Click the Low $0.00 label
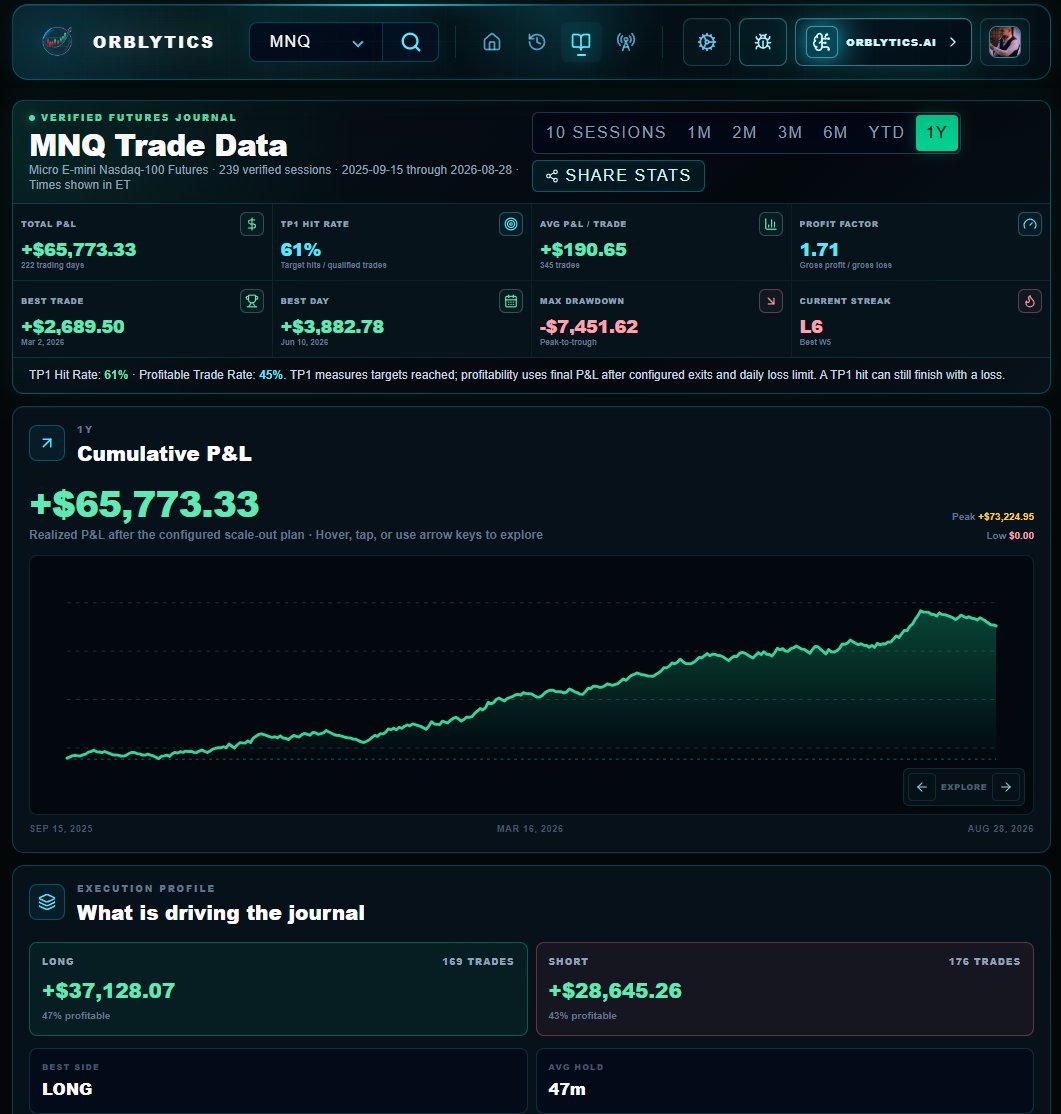Screen dimensions: 1061x1114 (1010, 536)
